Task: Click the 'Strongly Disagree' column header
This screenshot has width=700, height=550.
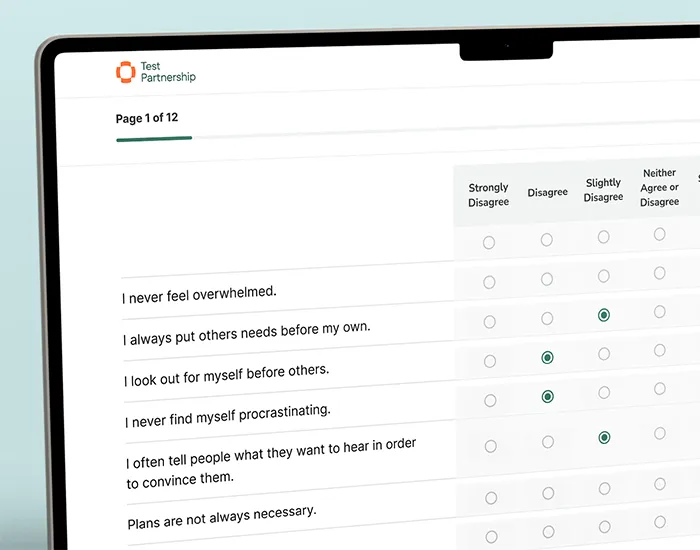Action: coord(488,195)
